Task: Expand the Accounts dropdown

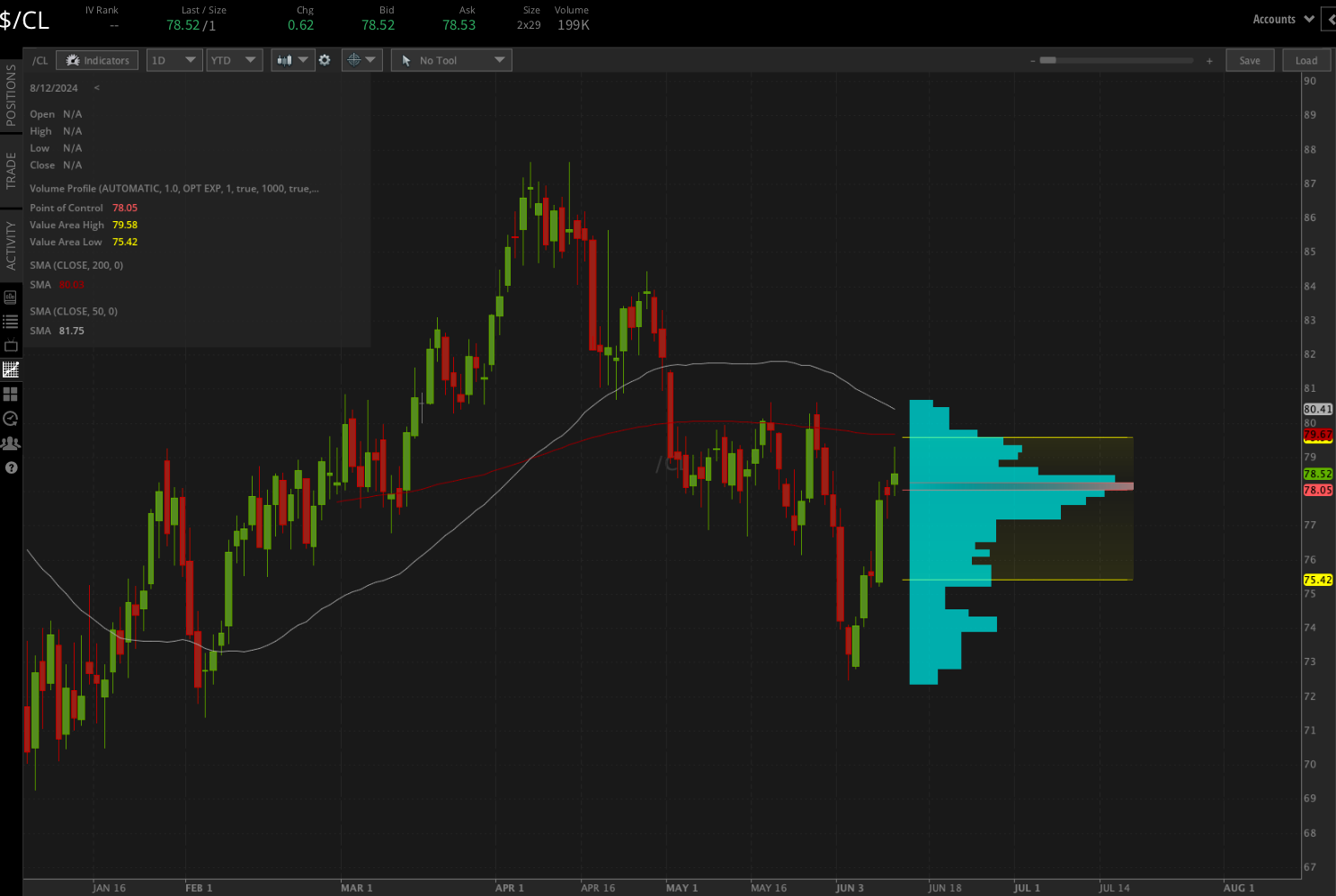Action: click(x=1283, y=19)
